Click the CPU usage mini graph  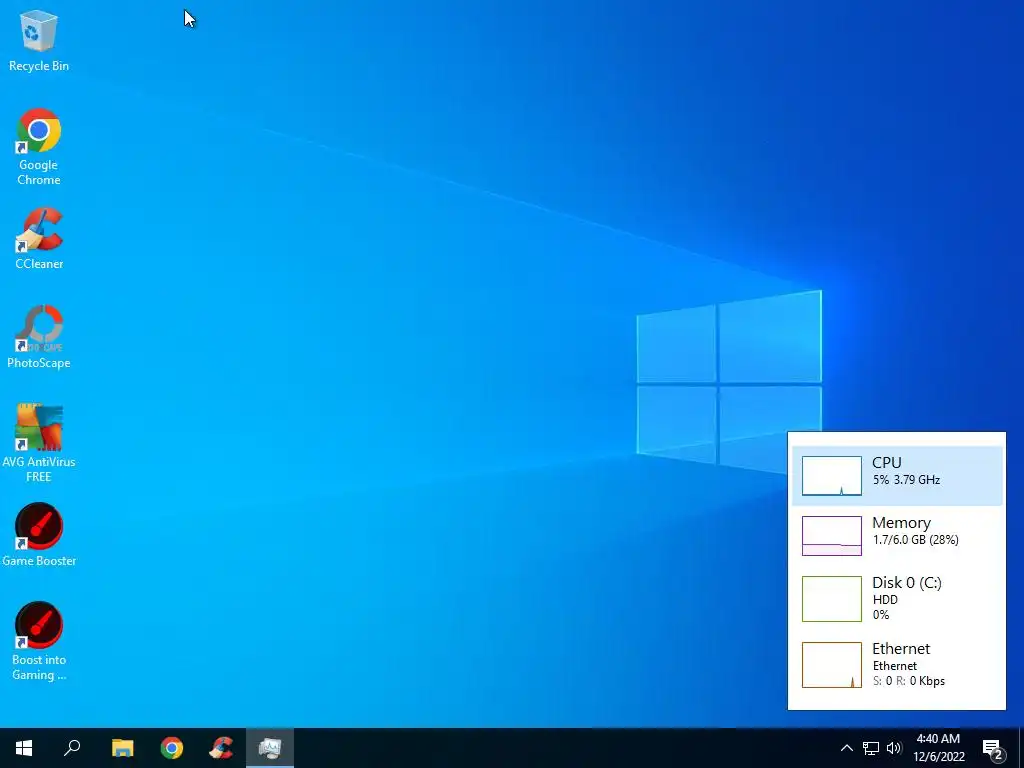point(831,476)
